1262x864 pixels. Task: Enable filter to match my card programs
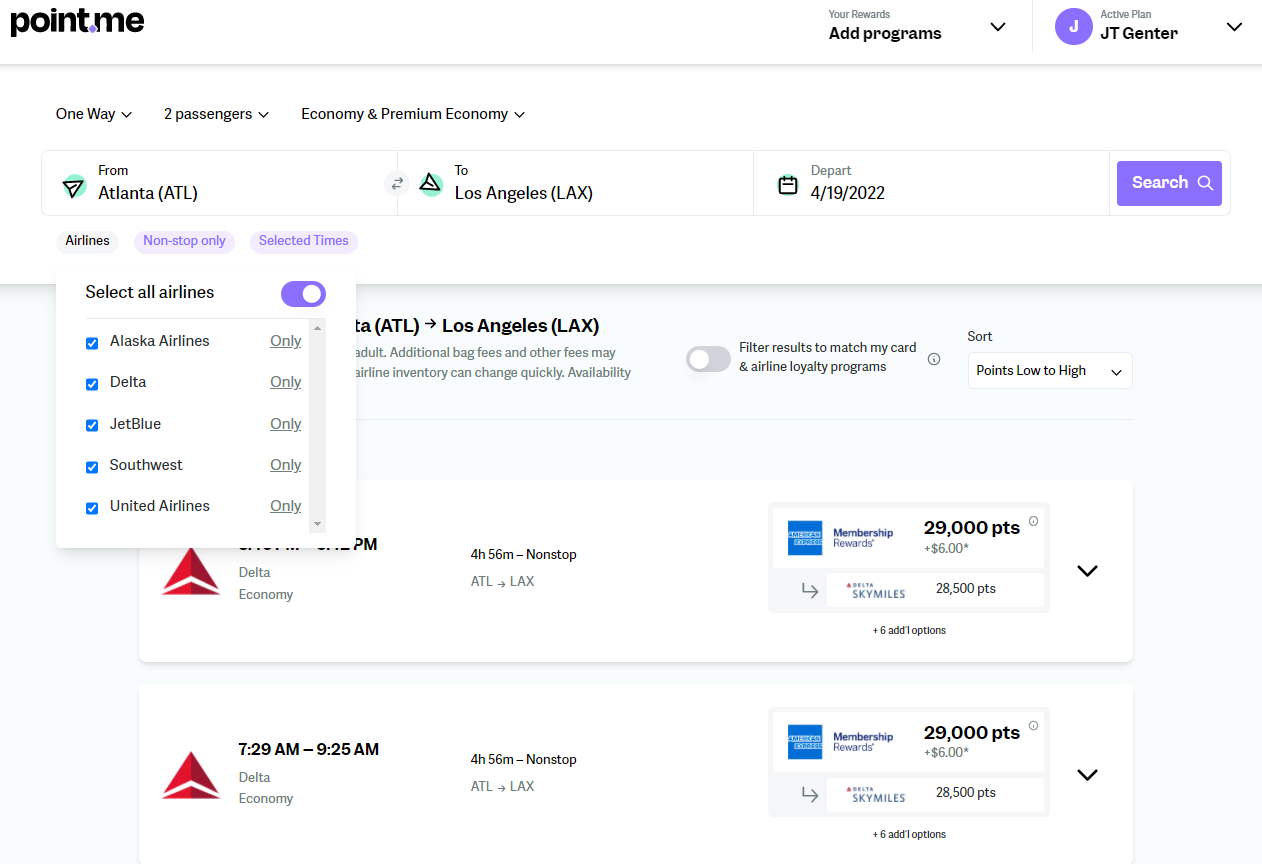pos(708,359)
